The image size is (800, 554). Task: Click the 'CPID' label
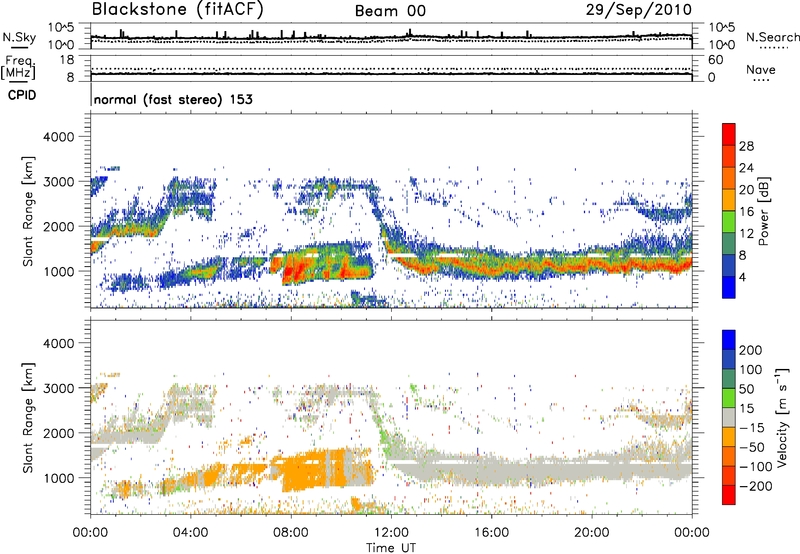(22, 95)
